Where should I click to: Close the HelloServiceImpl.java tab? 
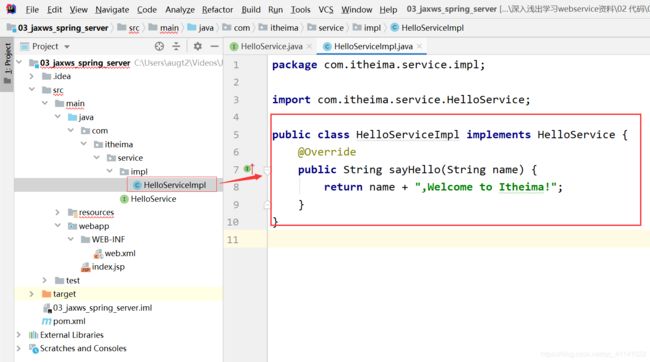click(x=420, y=46)
